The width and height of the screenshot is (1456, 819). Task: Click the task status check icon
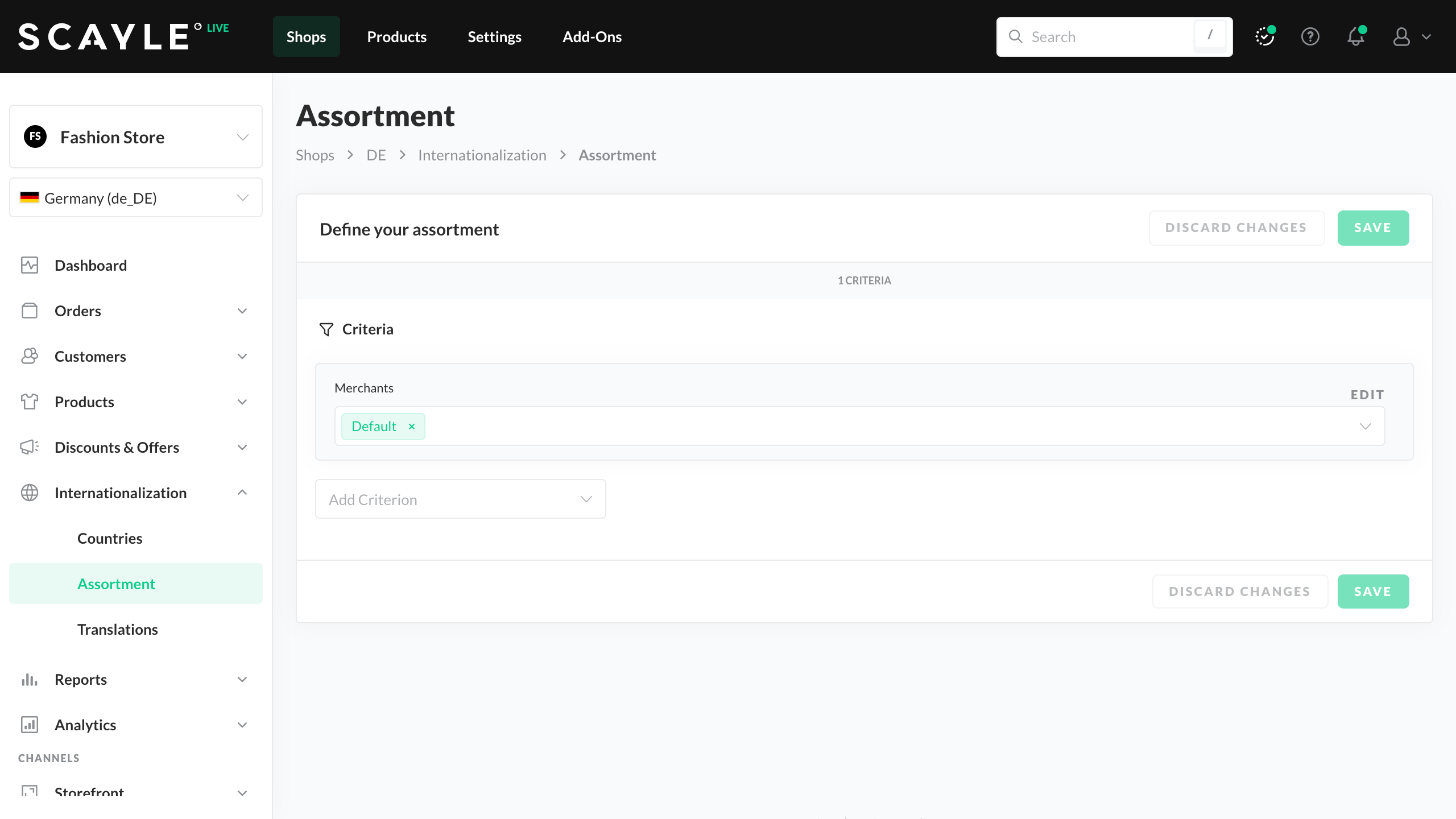point(1264,37)
